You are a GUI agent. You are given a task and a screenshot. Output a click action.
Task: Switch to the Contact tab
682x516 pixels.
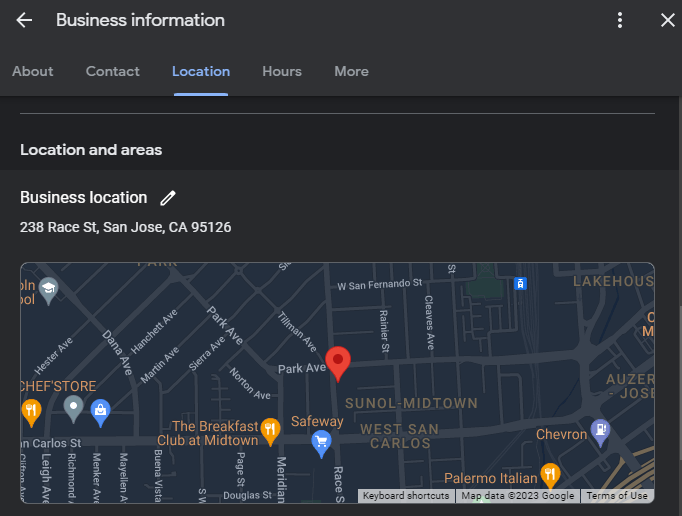113,71
